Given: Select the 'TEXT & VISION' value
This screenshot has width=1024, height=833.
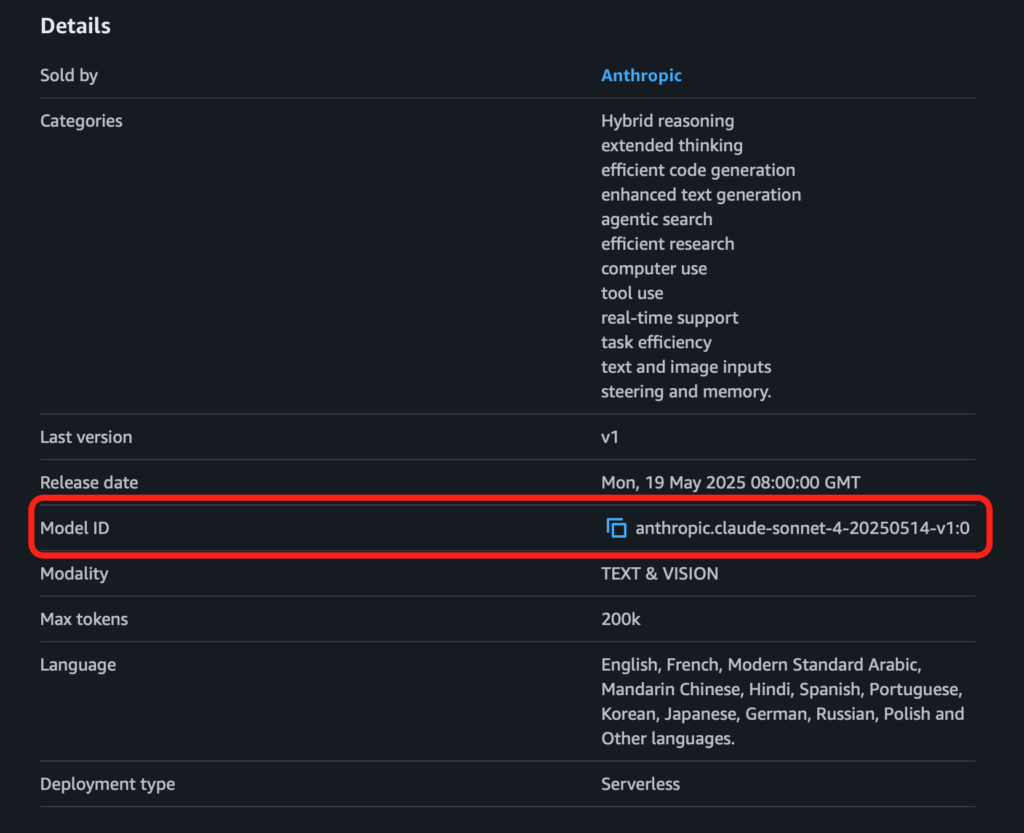Looking at the screenshot, I should [x=660, y=573].
